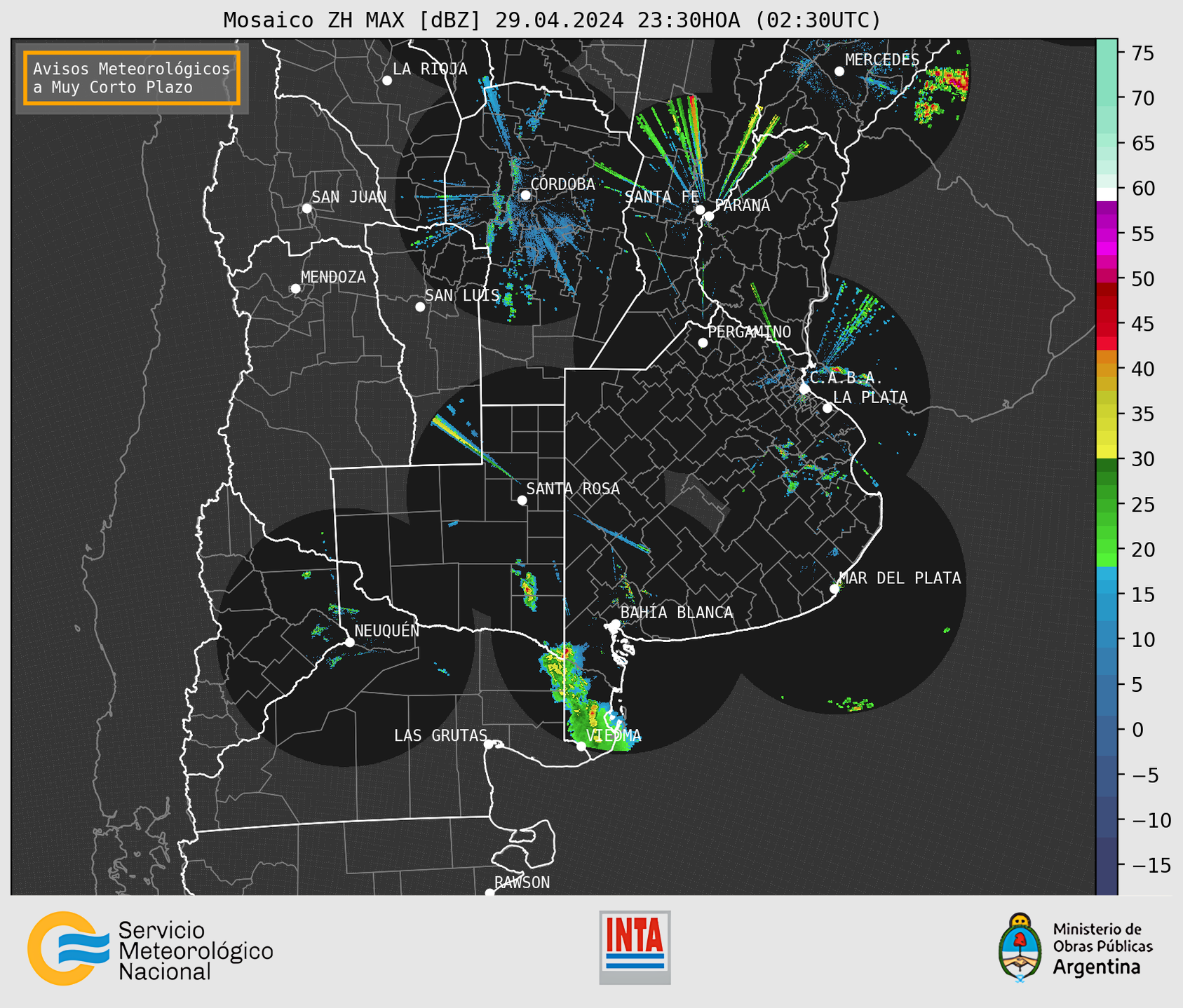The height and width of the screenshot is (1008, 1183).
Task: Click the NEUQUÉN label text
Action: [x=387, y=630]
